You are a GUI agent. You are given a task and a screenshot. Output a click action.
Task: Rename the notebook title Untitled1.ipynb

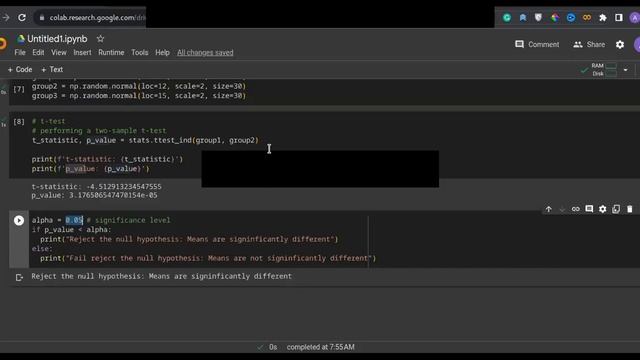pyautogui.click(x=57, y=39)
